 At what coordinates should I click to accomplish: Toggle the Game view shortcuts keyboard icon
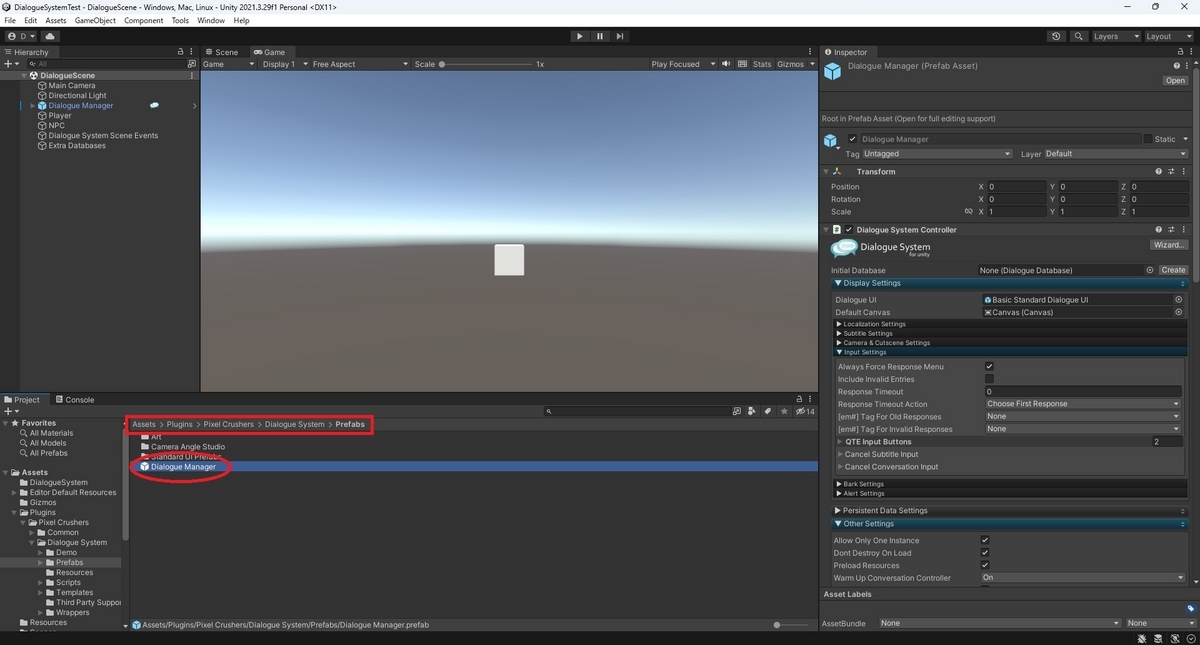click(743, 64)
